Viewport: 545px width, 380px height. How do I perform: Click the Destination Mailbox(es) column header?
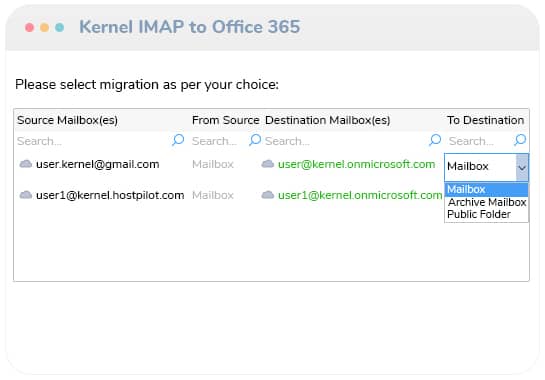click(x=327, y=120)
